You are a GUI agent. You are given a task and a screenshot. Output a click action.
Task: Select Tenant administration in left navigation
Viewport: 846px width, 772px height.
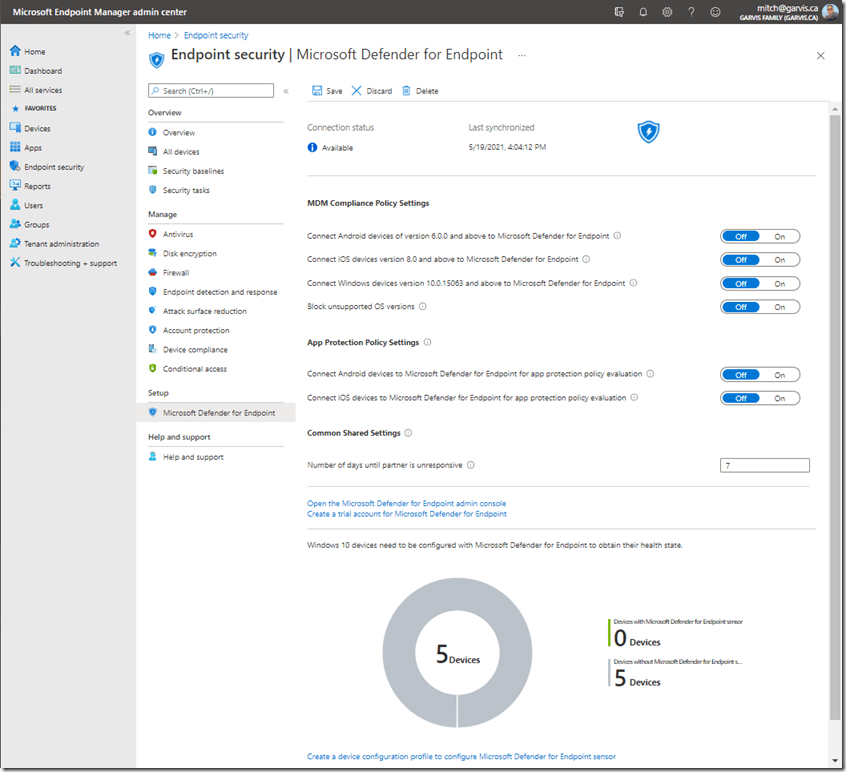(x=61, y=244)
